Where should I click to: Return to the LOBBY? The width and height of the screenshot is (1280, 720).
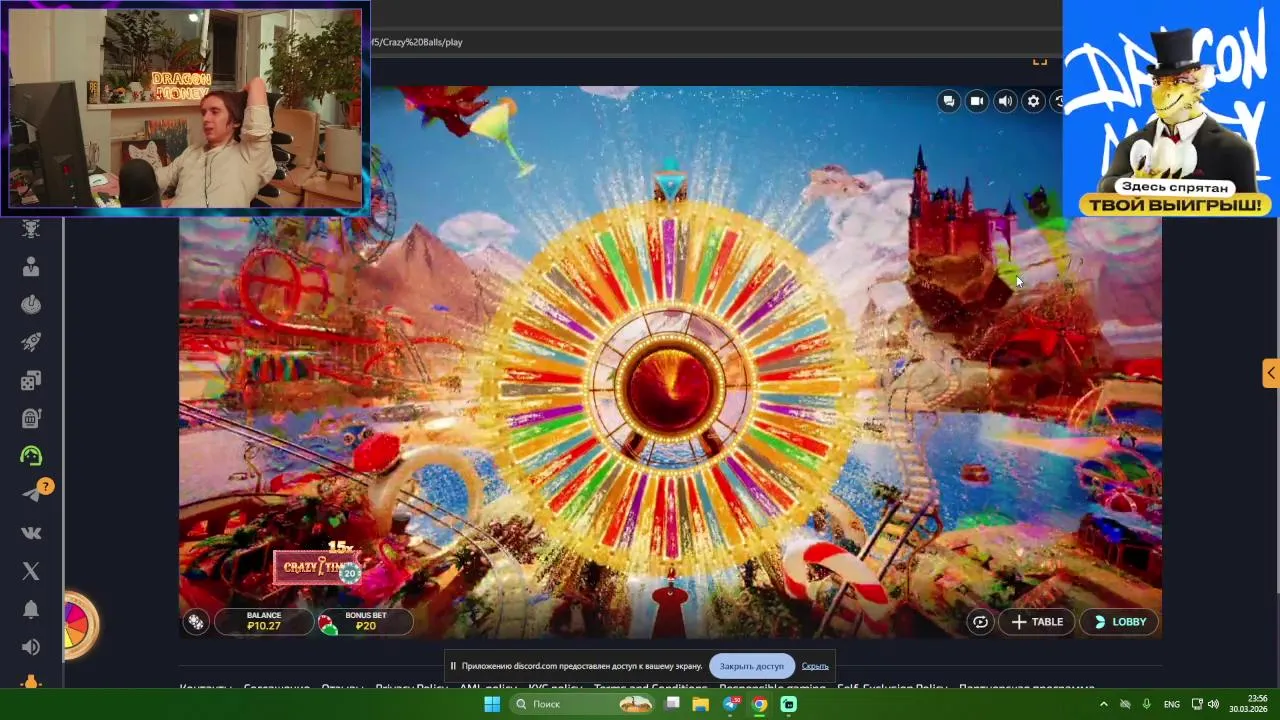(1120, 622)
